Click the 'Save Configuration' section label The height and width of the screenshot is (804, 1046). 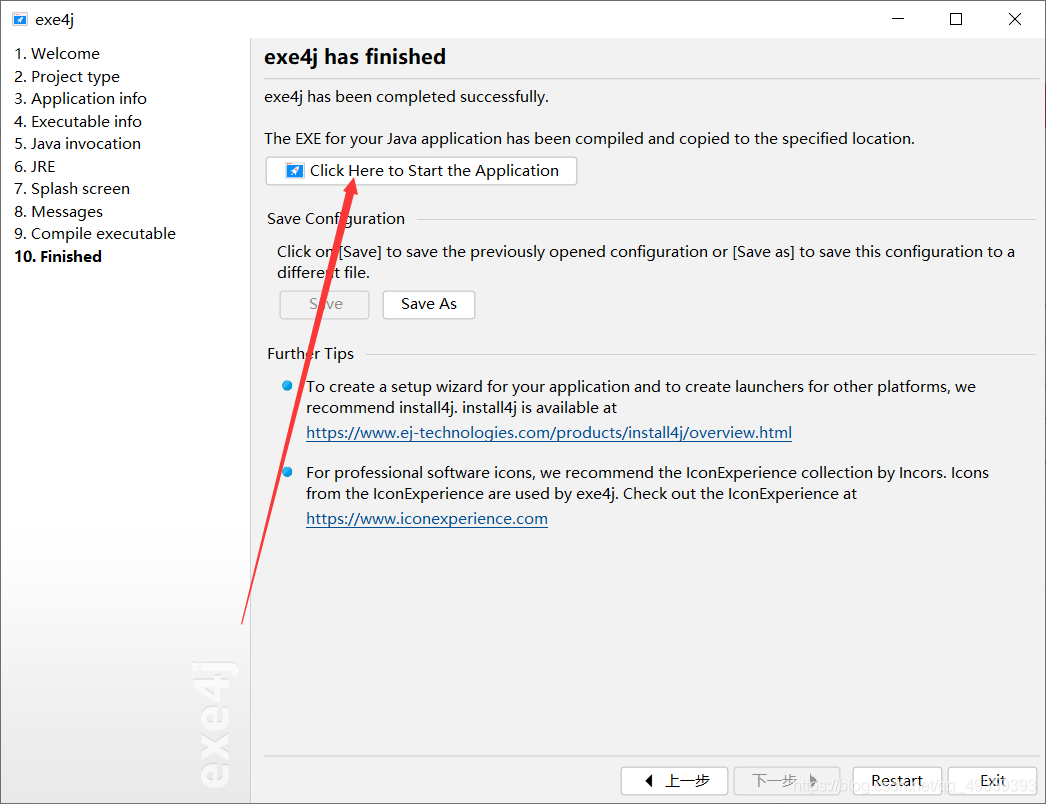click(x=336, y=219)
